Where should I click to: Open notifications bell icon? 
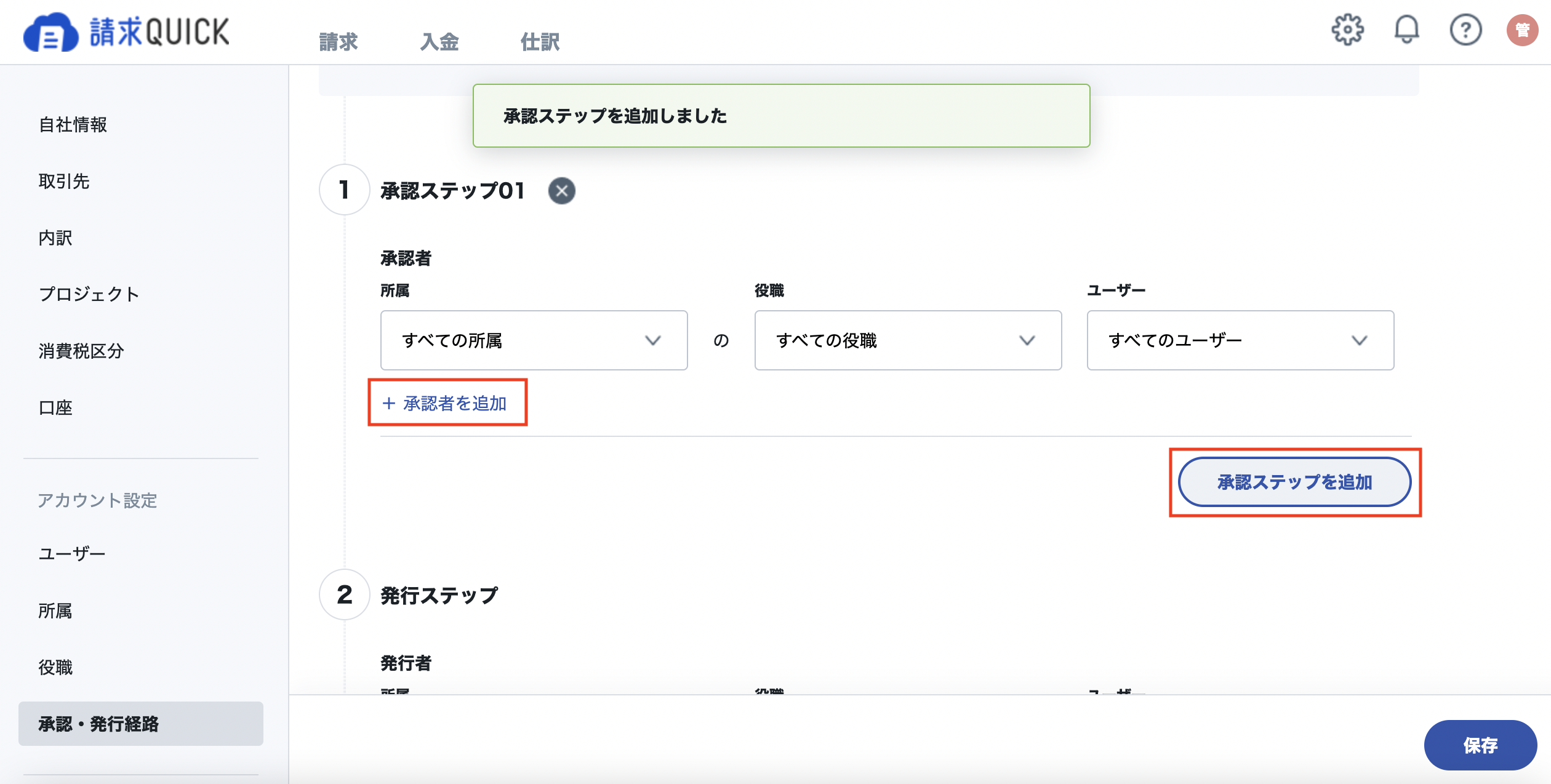click(x=1406, y=30)
